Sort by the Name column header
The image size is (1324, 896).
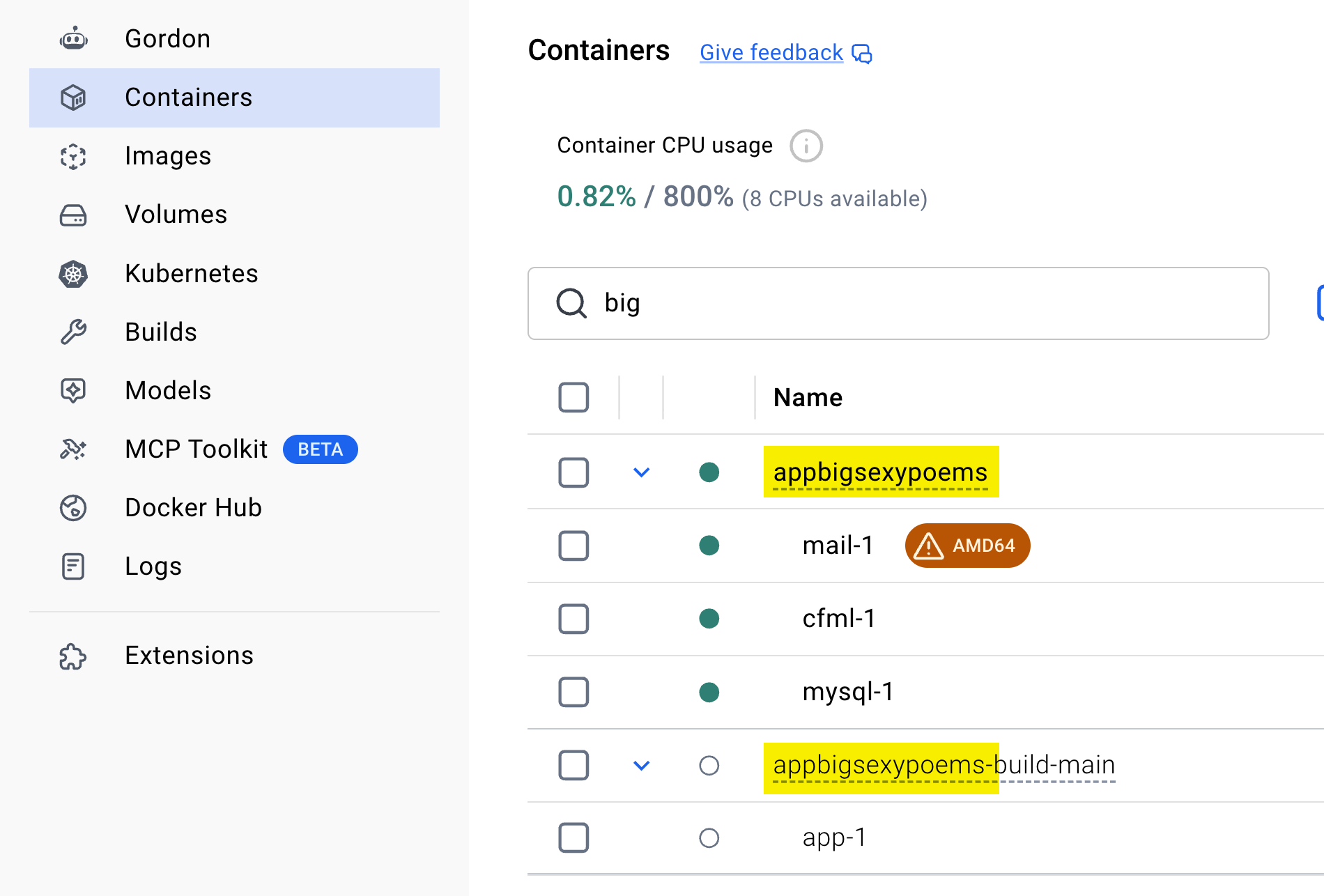pos(808,398)
